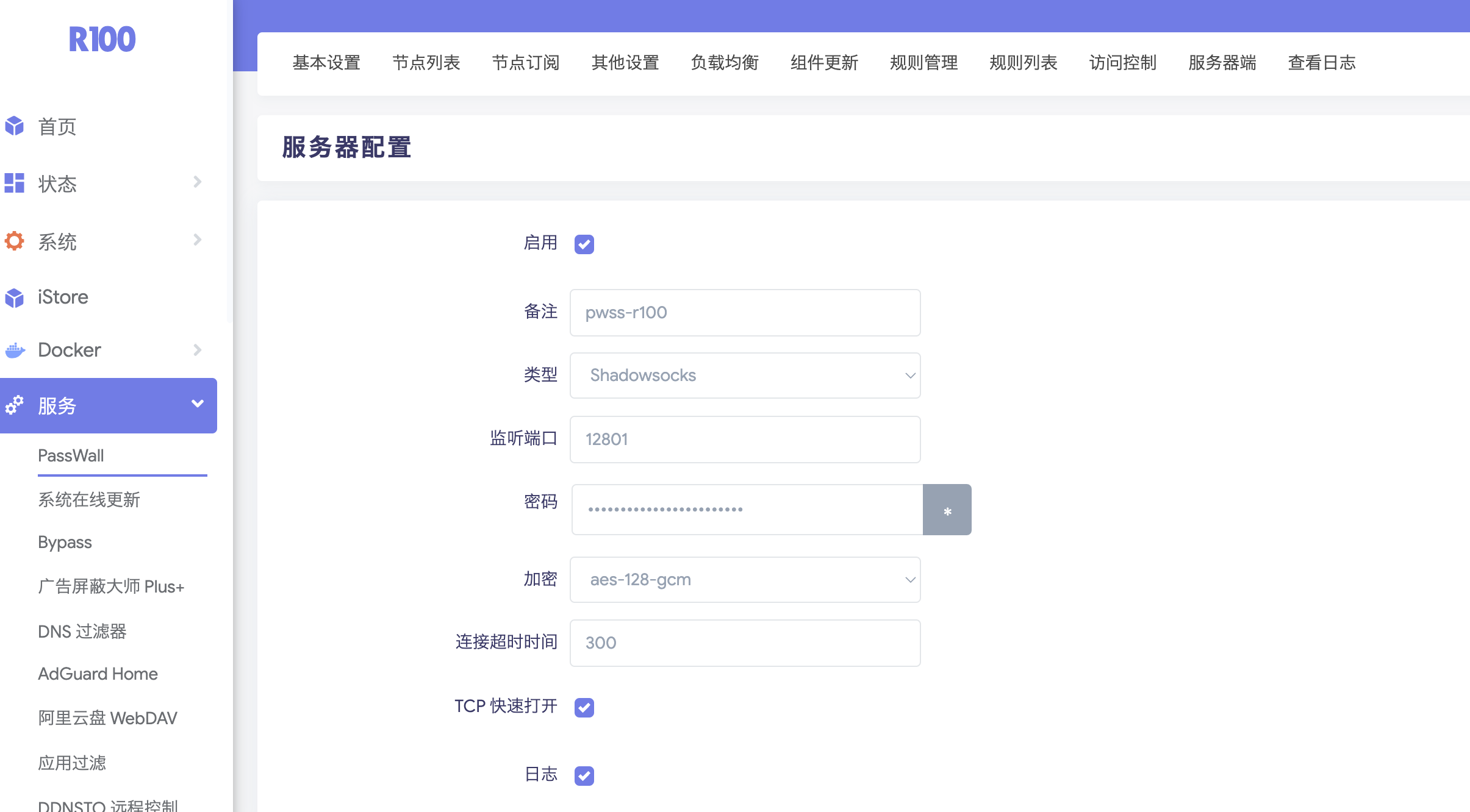Click the iStore cube icon
Viewport: 1470px width, 812px height.
click(14, 297)
